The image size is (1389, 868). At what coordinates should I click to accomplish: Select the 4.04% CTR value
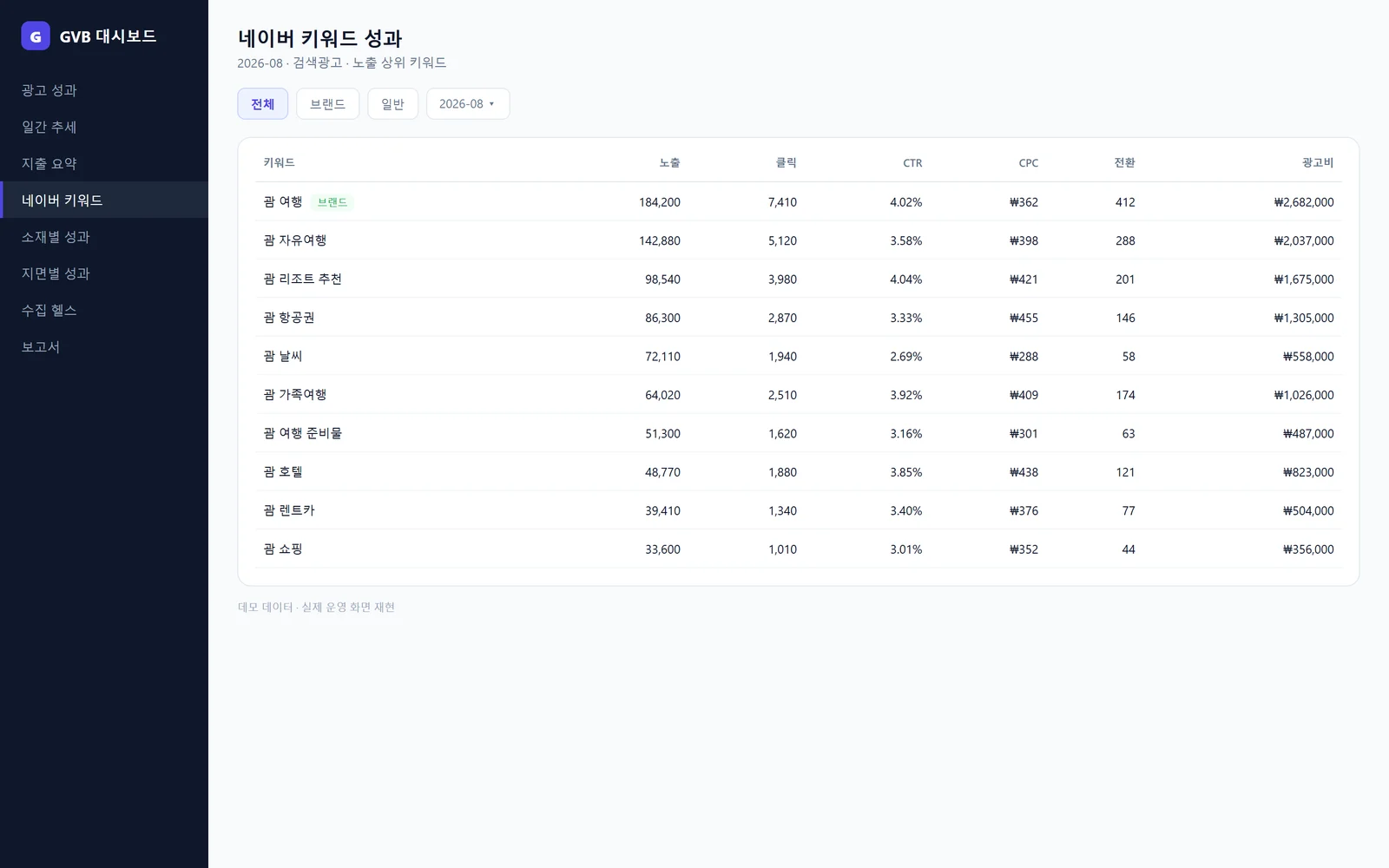point(905,279)
